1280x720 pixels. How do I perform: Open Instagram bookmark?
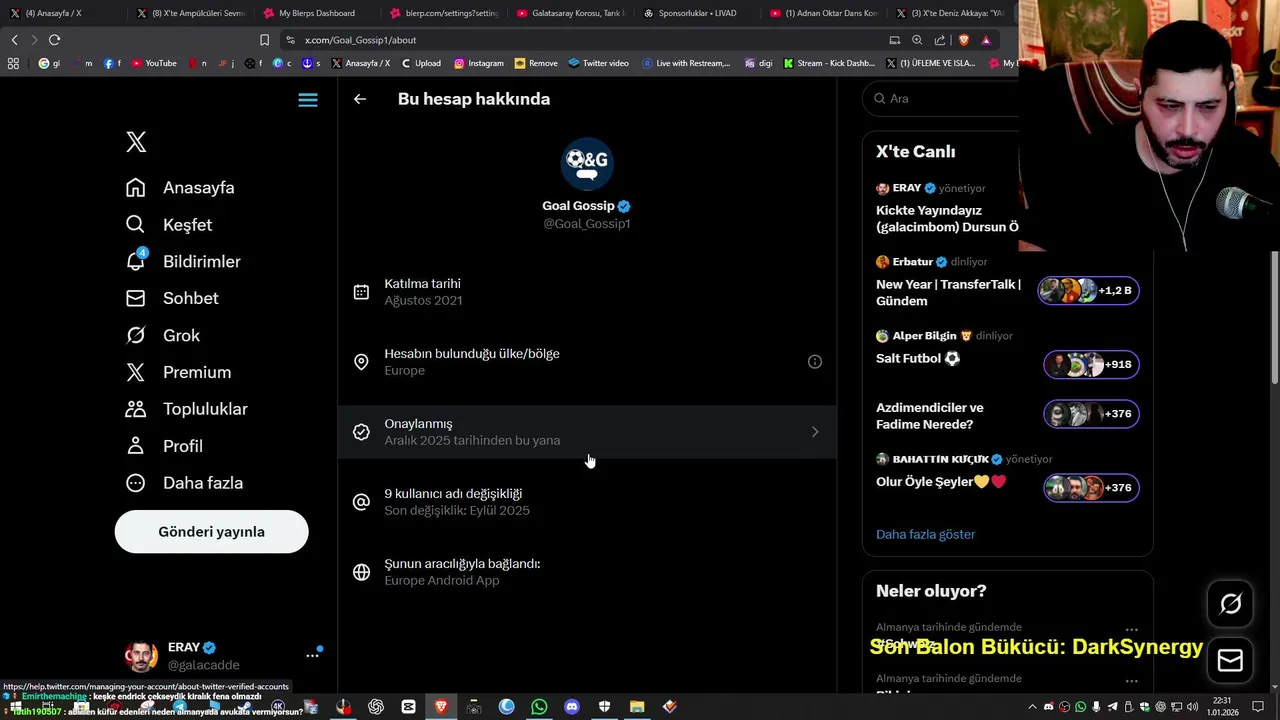(479, 63)
